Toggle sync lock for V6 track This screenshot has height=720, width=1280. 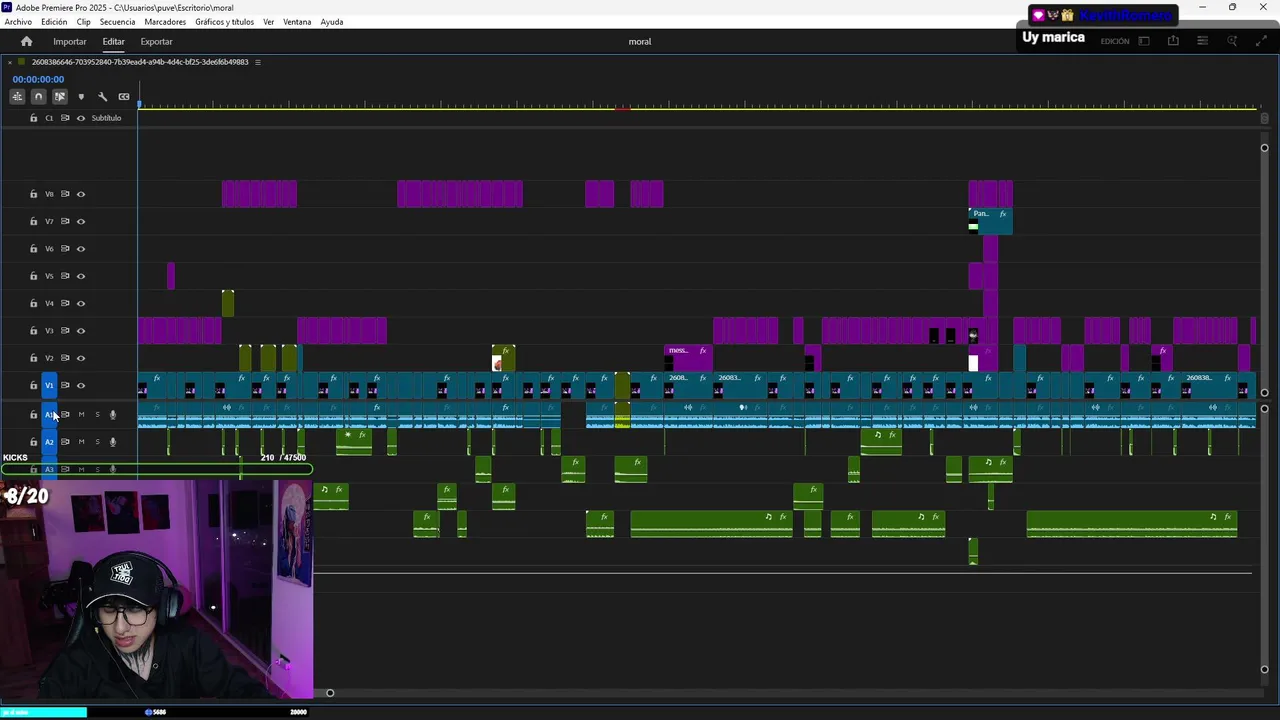[65, 249]
